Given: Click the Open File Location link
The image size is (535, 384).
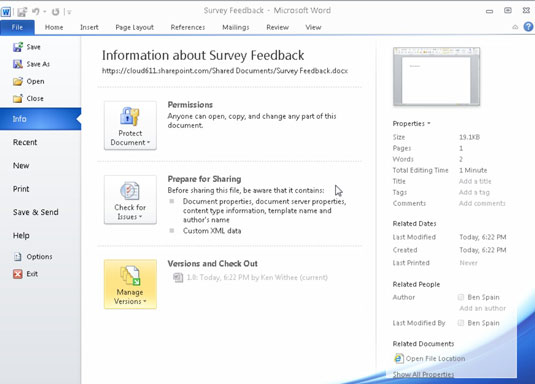Looking at the screenshot, I should 435,358.
